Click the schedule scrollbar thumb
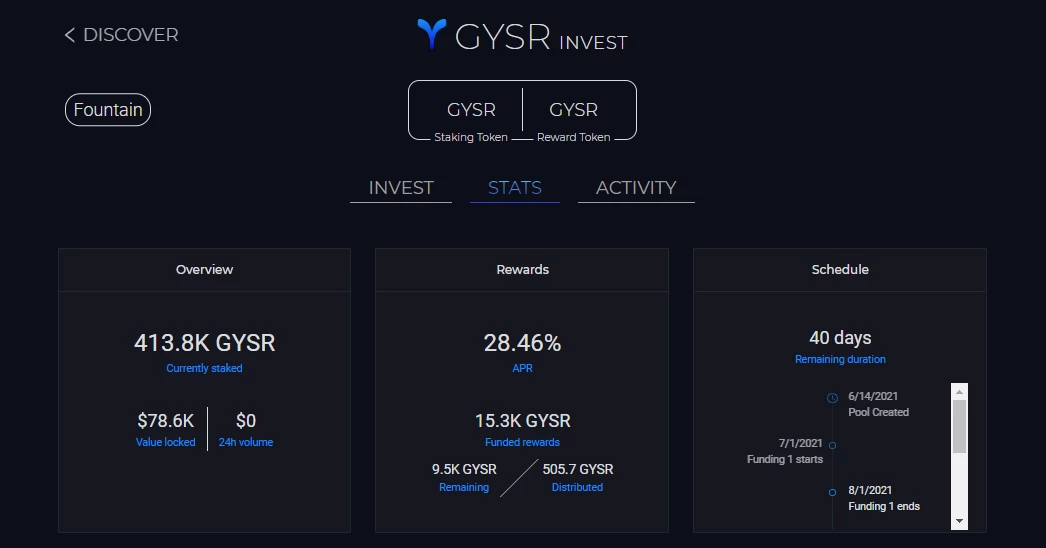Screen dimensions: 1046x548 (959, 427)
